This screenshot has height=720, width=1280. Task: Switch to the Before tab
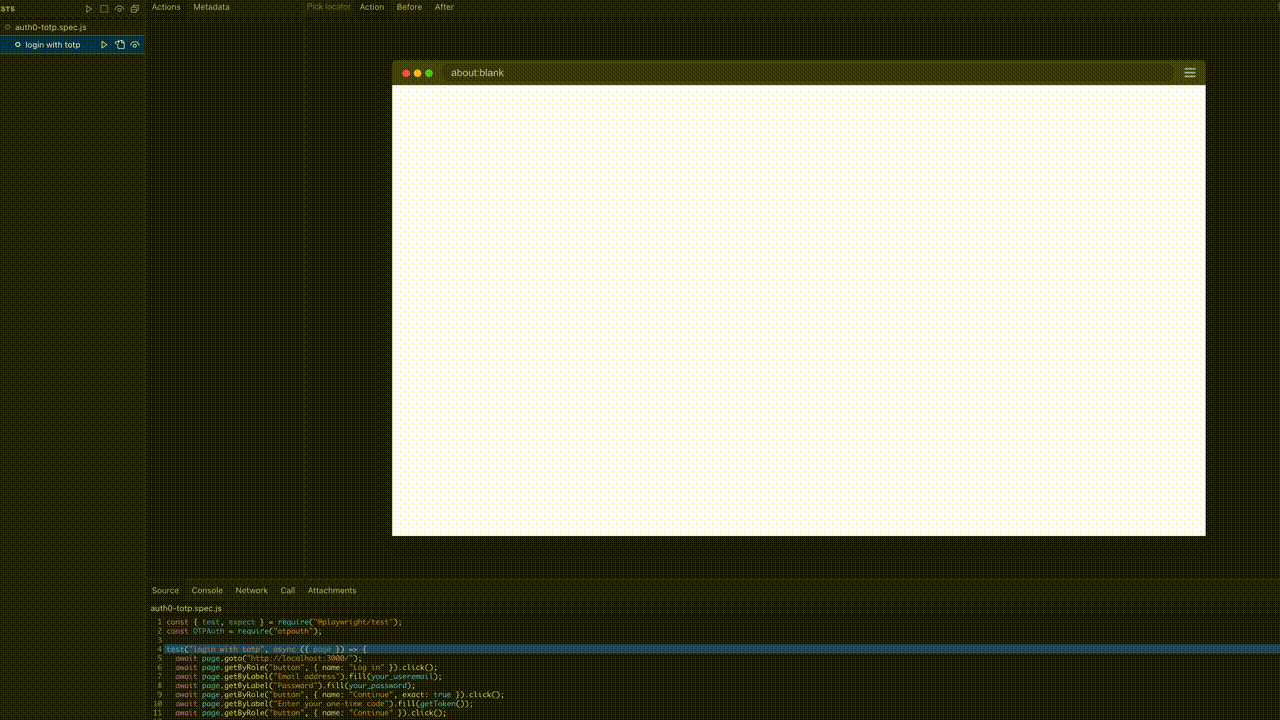409,7
